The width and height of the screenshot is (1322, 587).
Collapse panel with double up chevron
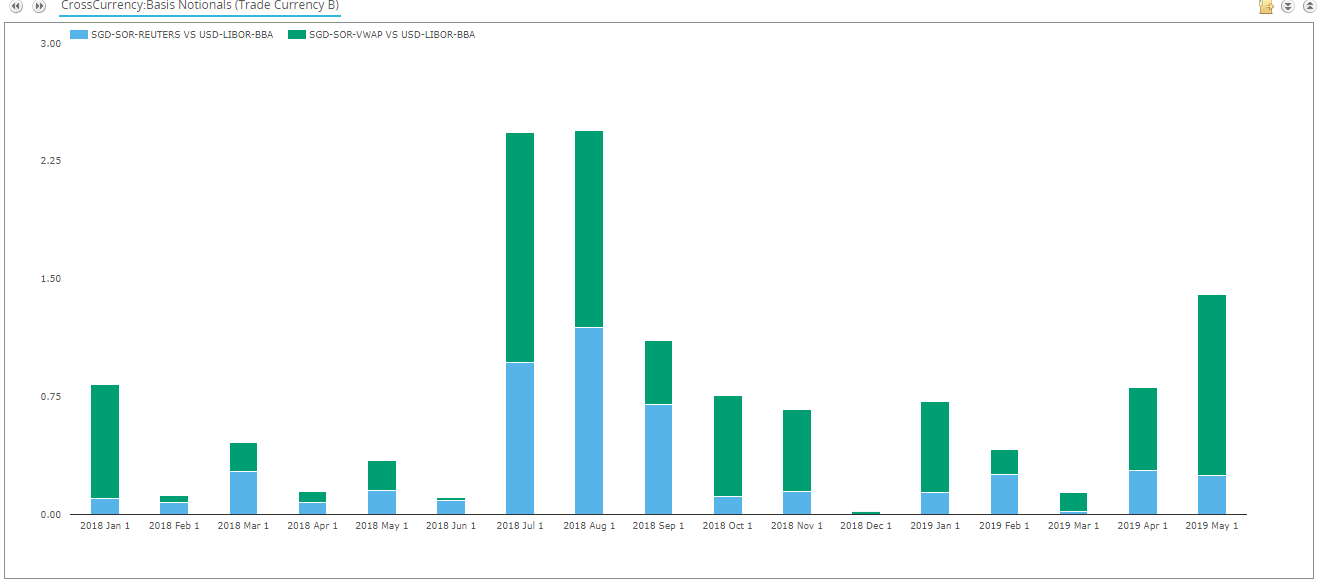1309,6
